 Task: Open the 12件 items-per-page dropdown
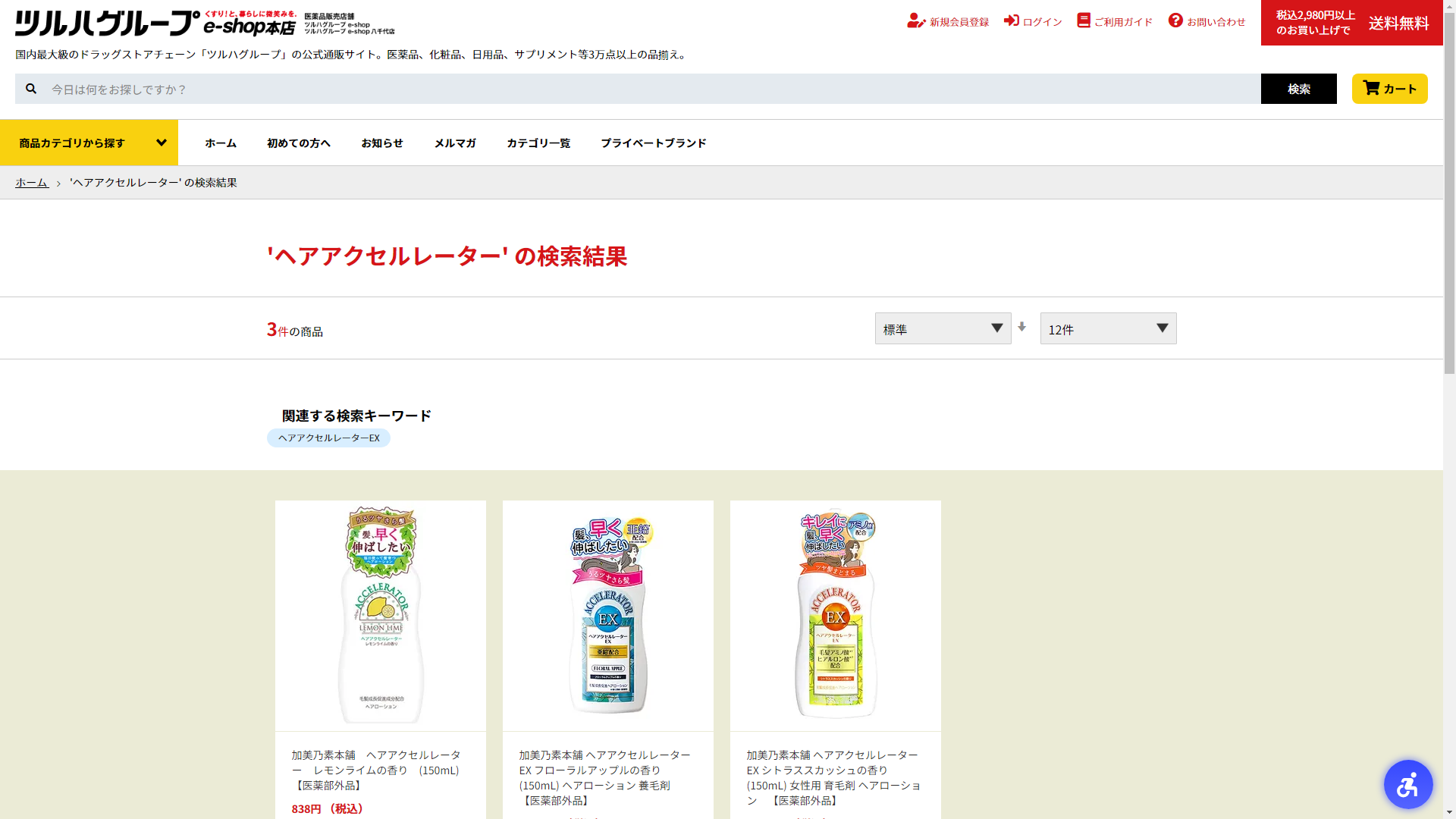coord(1108,328)
